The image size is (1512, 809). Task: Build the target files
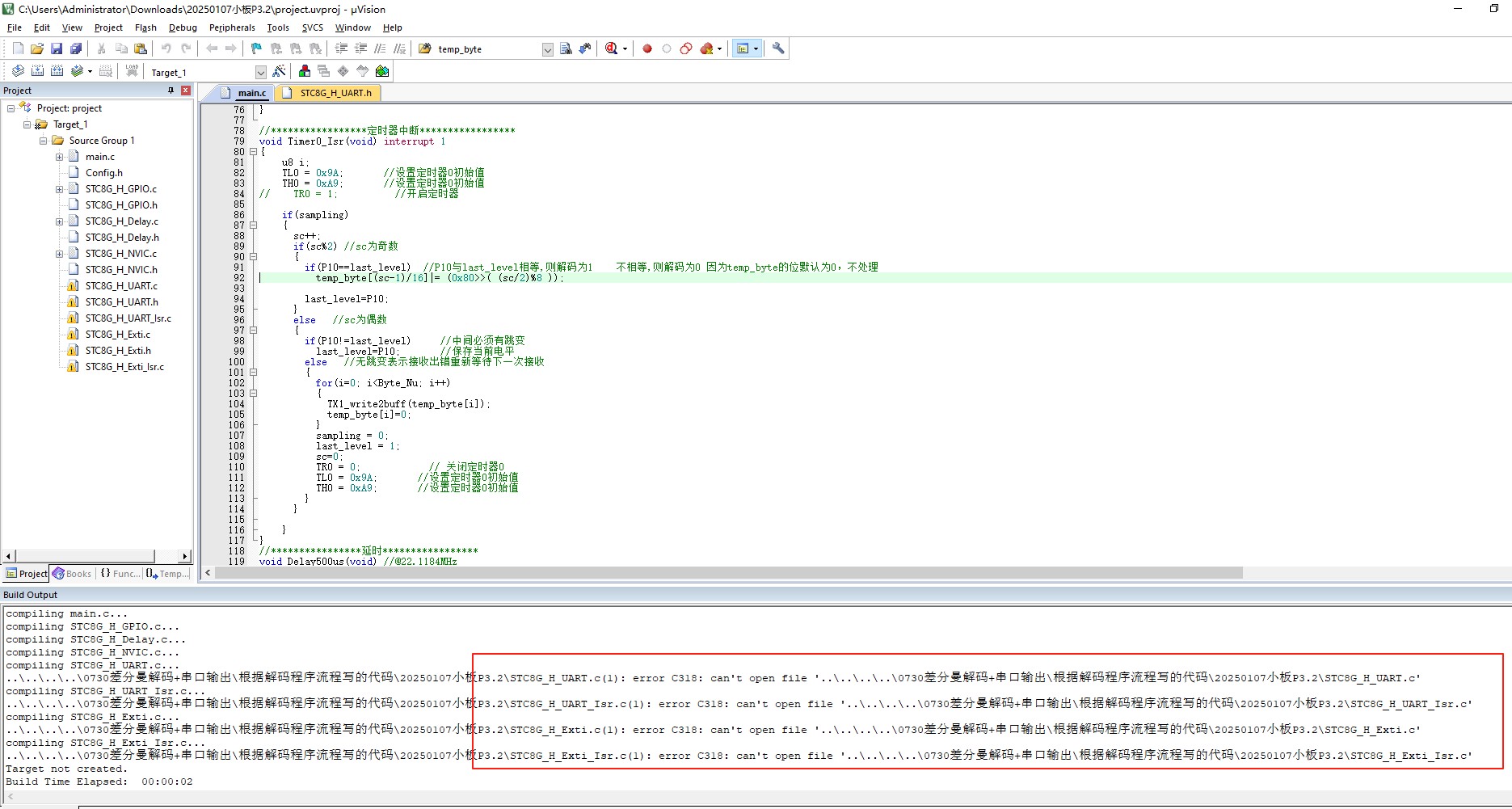tap(37, 71)
